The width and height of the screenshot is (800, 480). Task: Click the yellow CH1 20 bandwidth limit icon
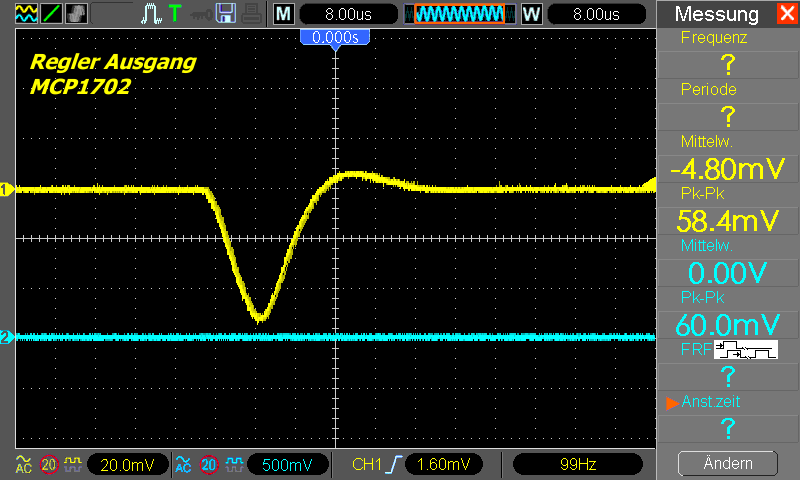click(48, 464)
